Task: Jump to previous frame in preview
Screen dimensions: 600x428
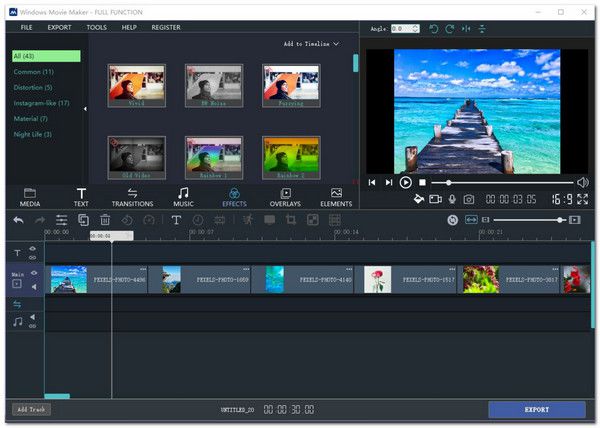Action: point(372,182)
